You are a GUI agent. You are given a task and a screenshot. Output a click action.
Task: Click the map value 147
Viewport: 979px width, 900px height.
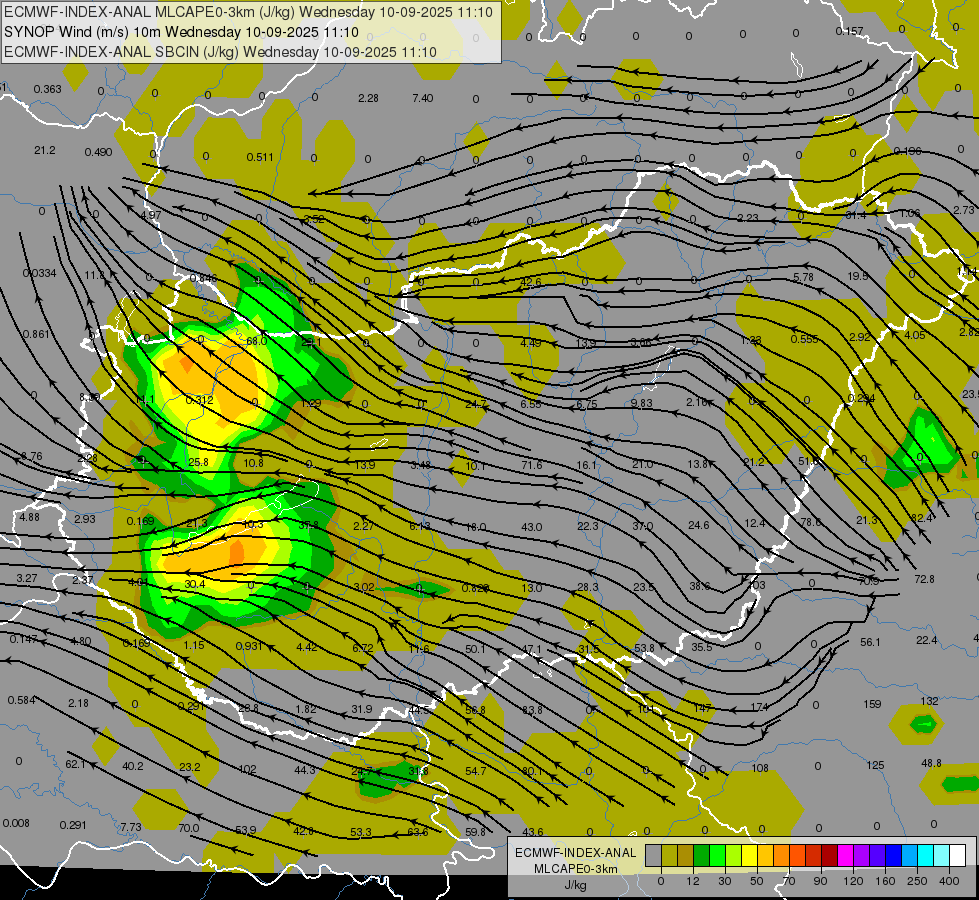702,708
